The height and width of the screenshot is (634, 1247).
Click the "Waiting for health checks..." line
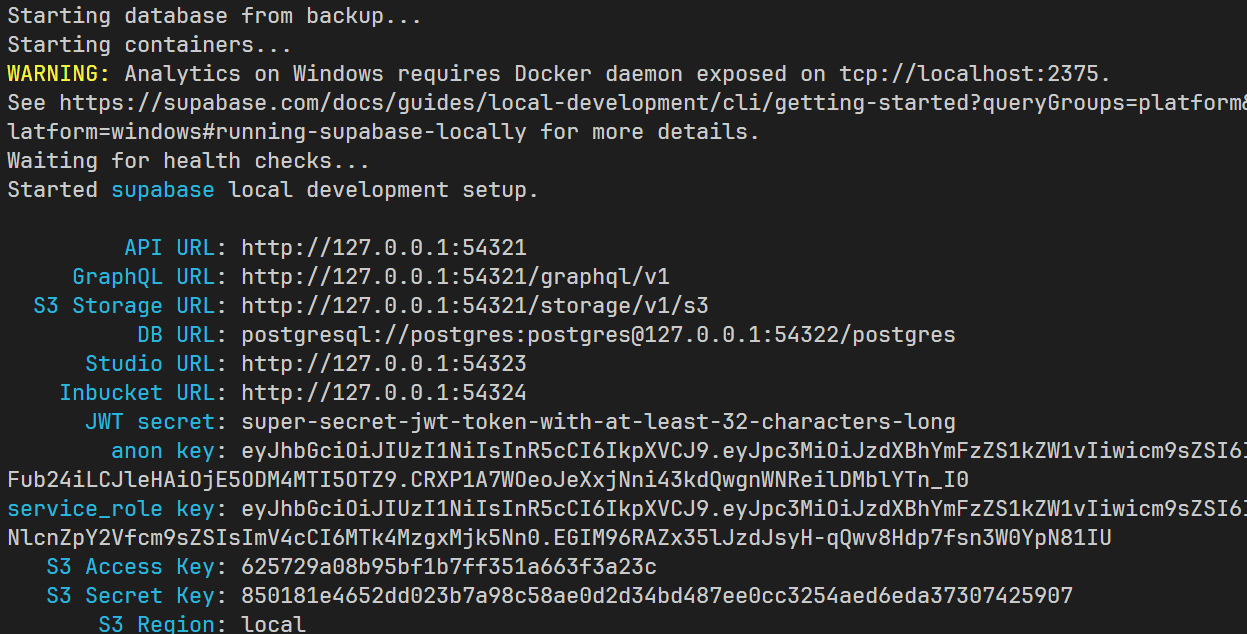188,161
